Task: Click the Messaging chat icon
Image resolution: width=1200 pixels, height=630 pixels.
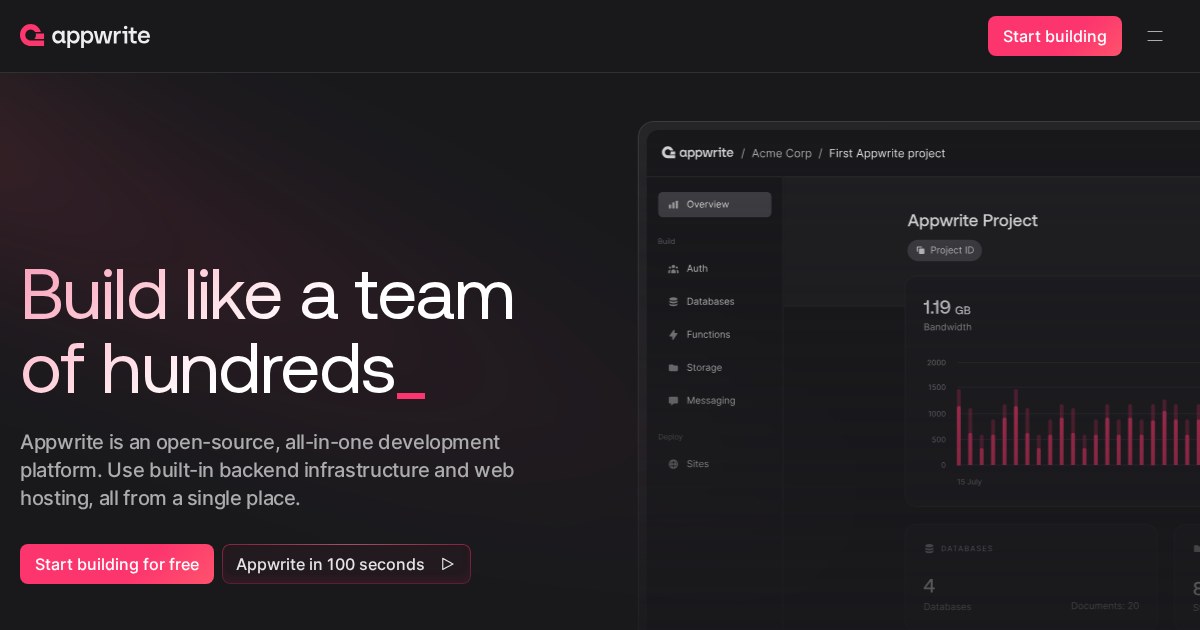Action: pos(674,400)
